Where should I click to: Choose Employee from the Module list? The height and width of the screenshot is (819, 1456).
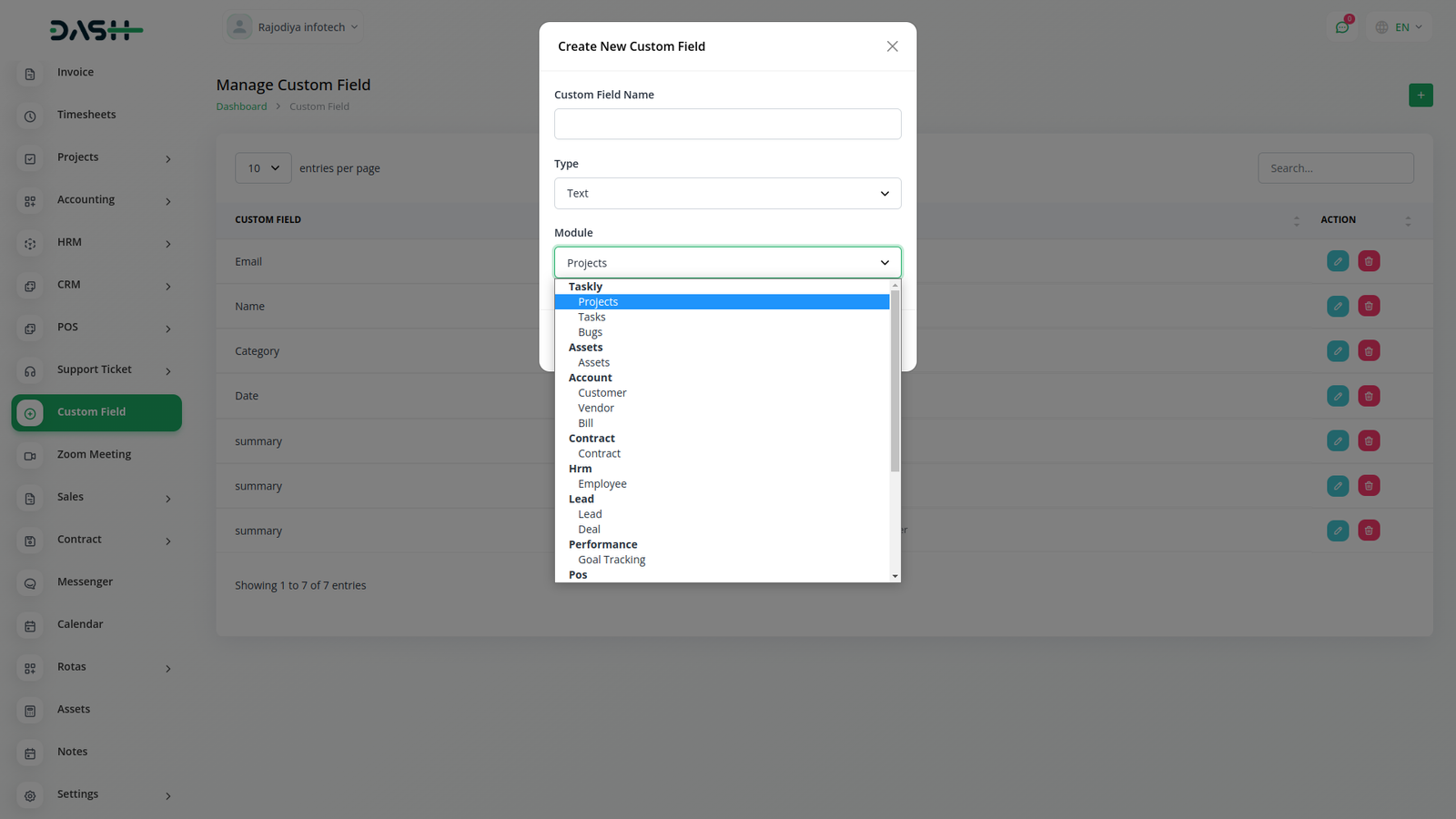point(602,484)
